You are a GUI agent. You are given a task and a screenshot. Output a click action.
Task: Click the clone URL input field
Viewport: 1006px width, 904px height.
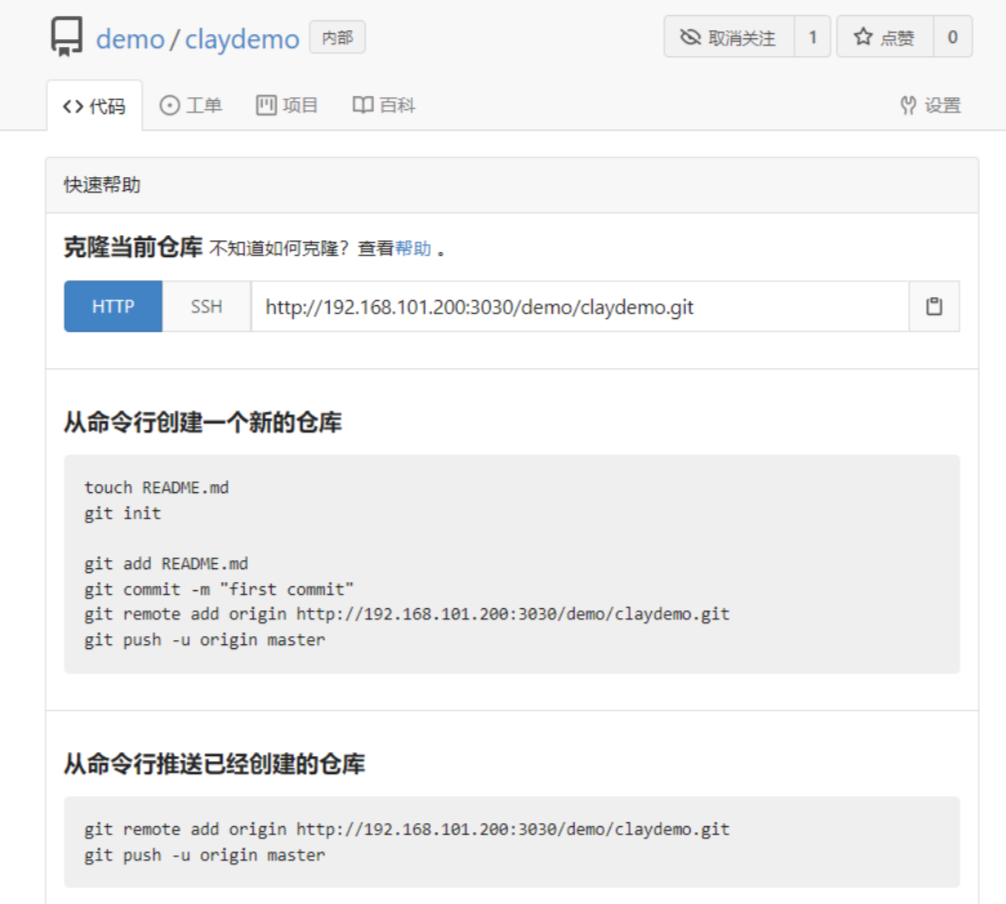coord(580,307)
